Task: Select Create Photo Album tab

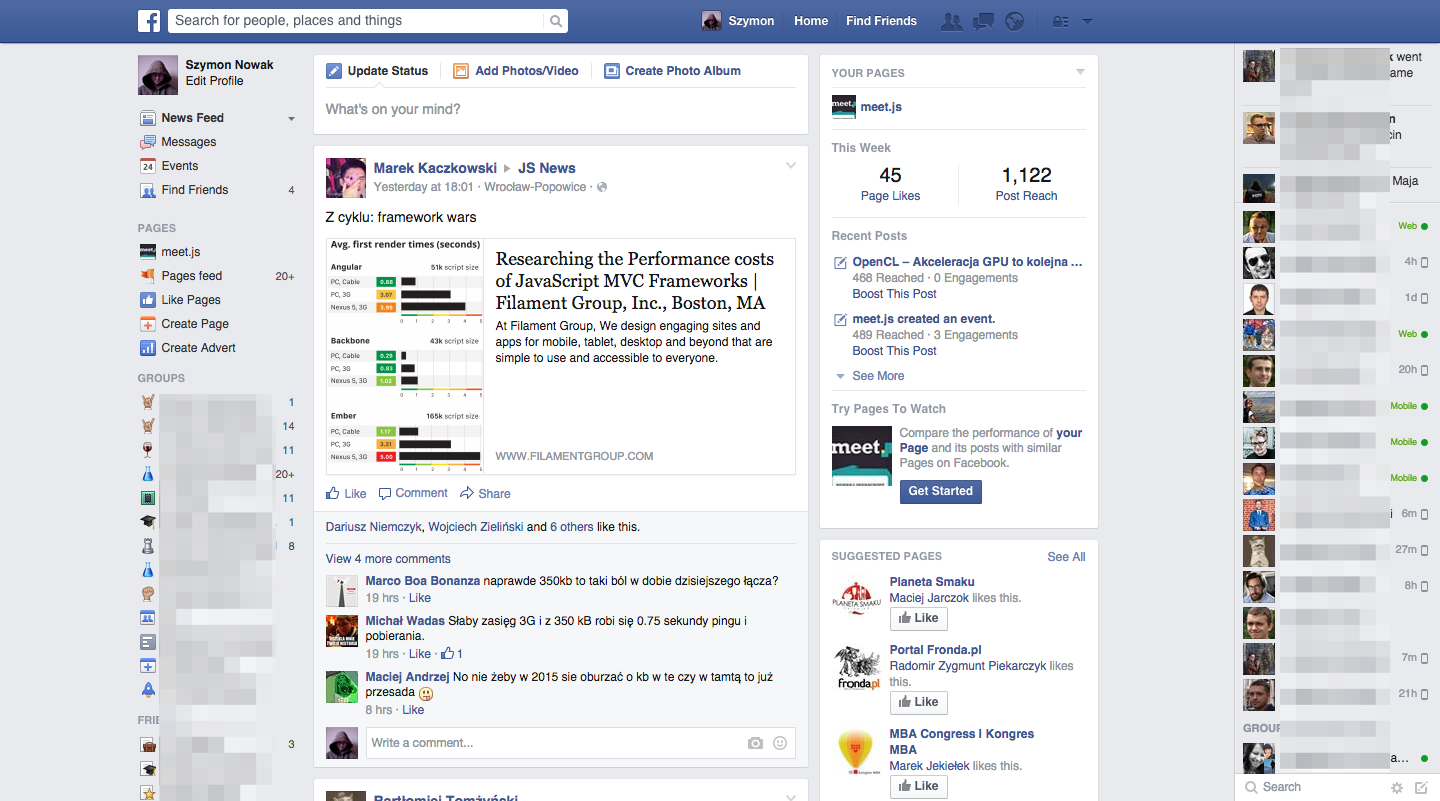Action: [672, 71]
